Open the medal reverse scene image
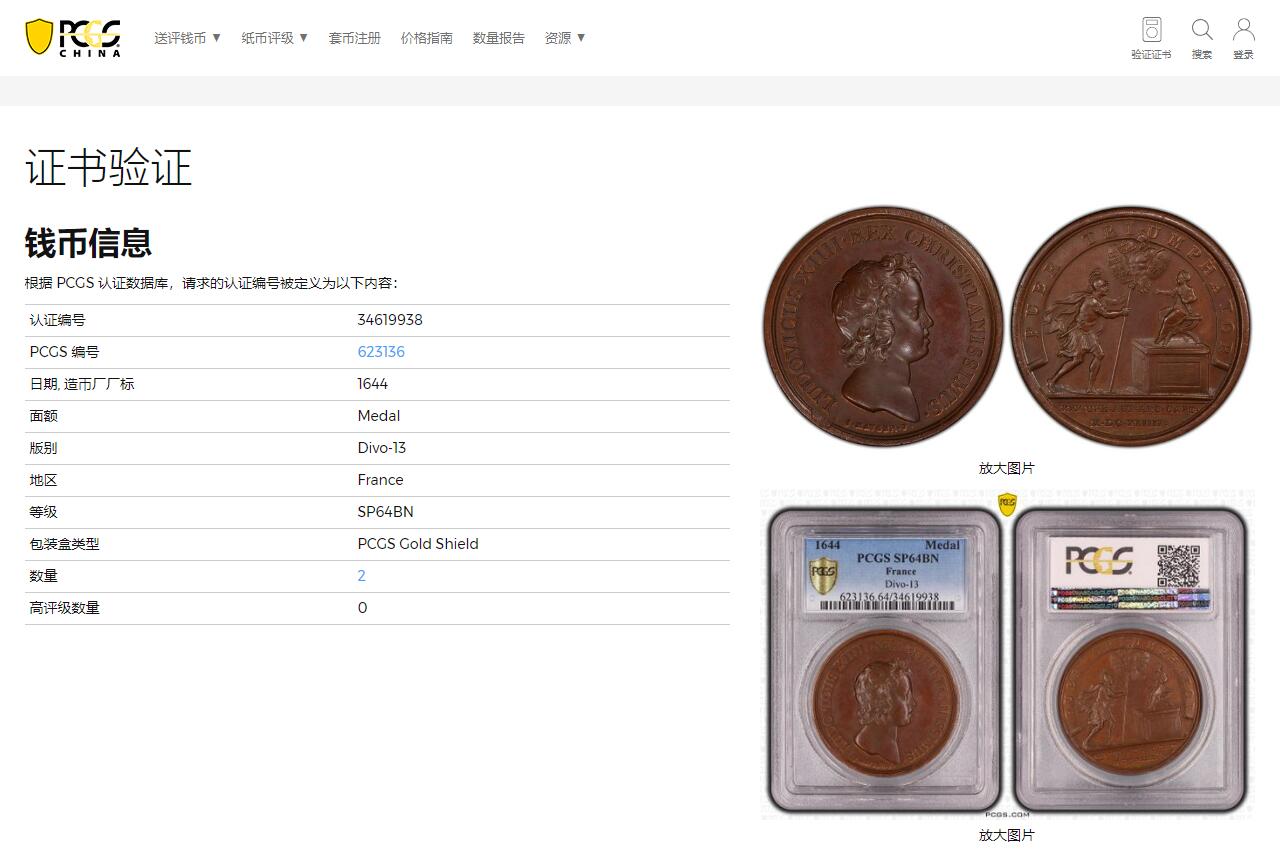This screenshot has width=1280, height=855. (1131, 327)
